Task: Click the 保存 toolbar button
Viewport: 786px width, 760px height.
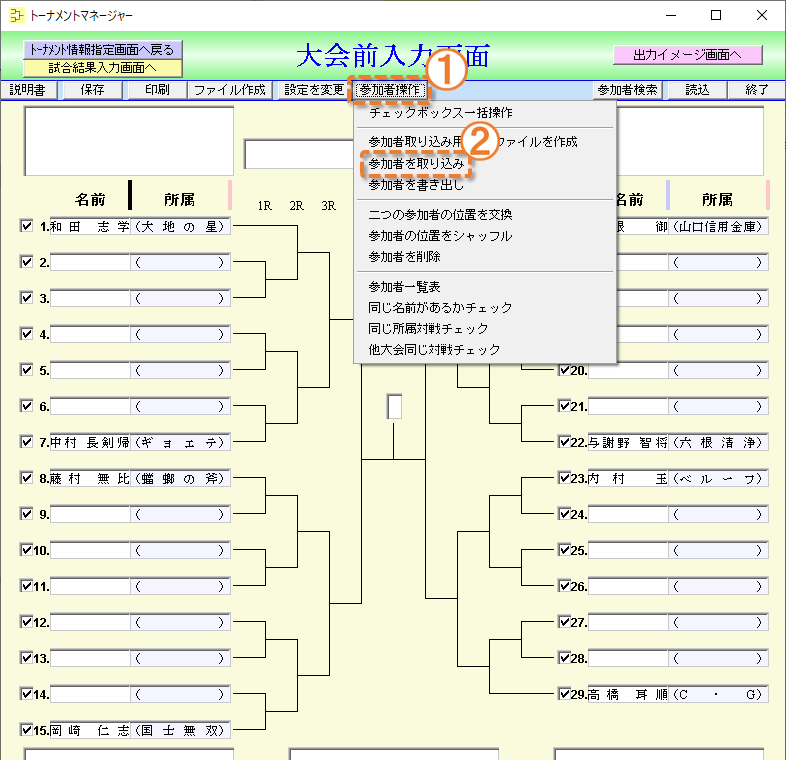Action: (92, 90)
